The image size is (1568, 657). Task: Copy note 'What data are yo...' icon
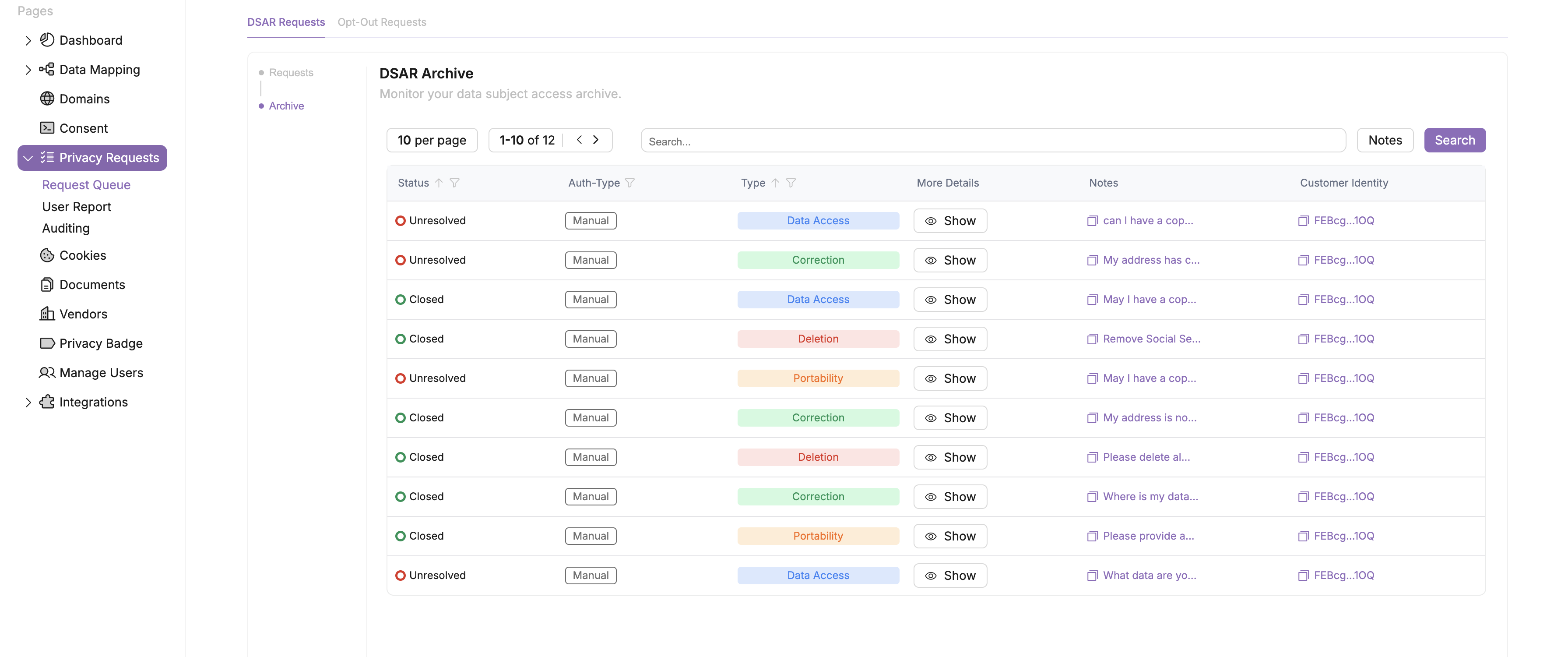point(1092,576)
